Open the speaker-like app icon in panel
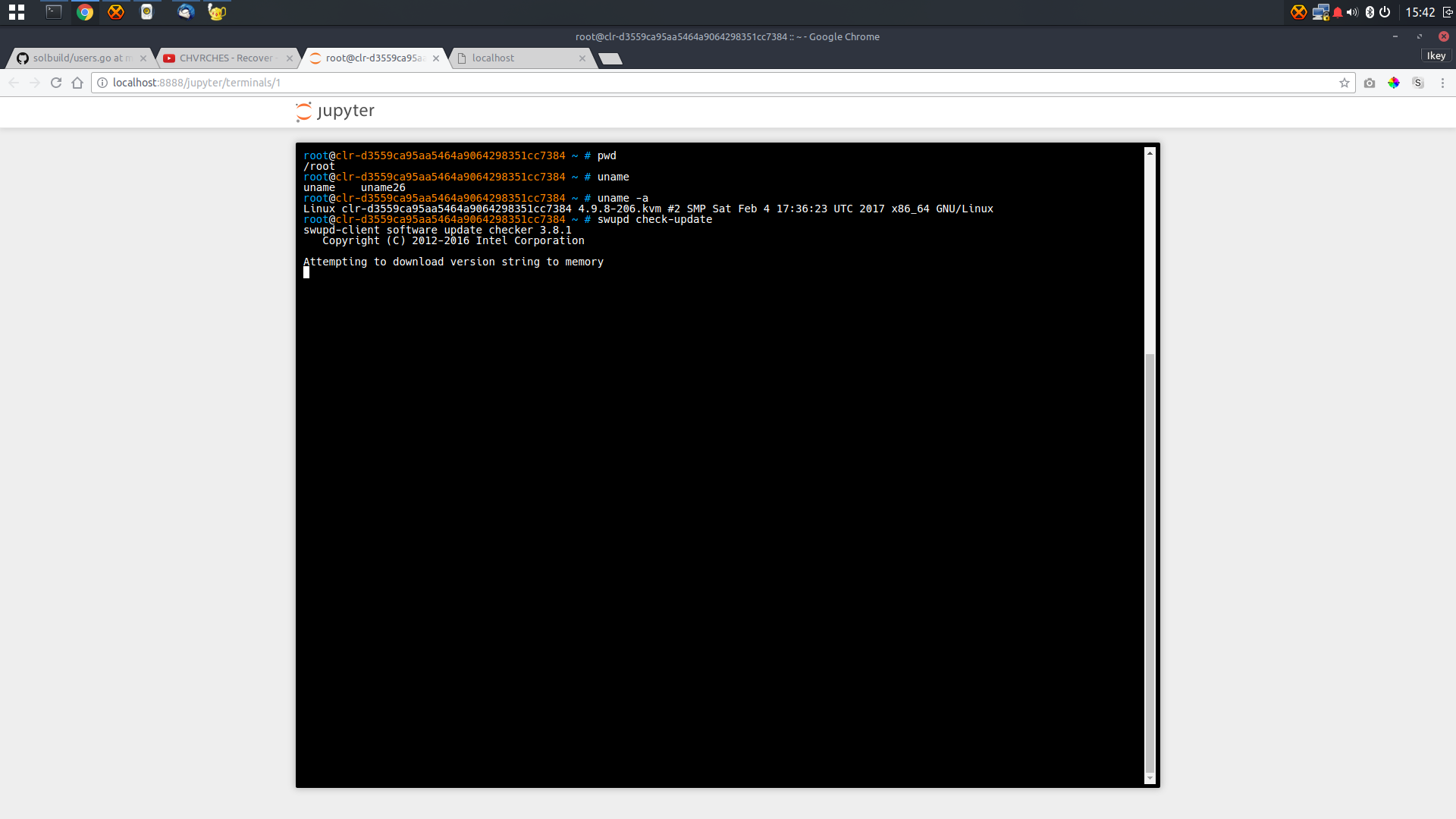 point(147,12)
